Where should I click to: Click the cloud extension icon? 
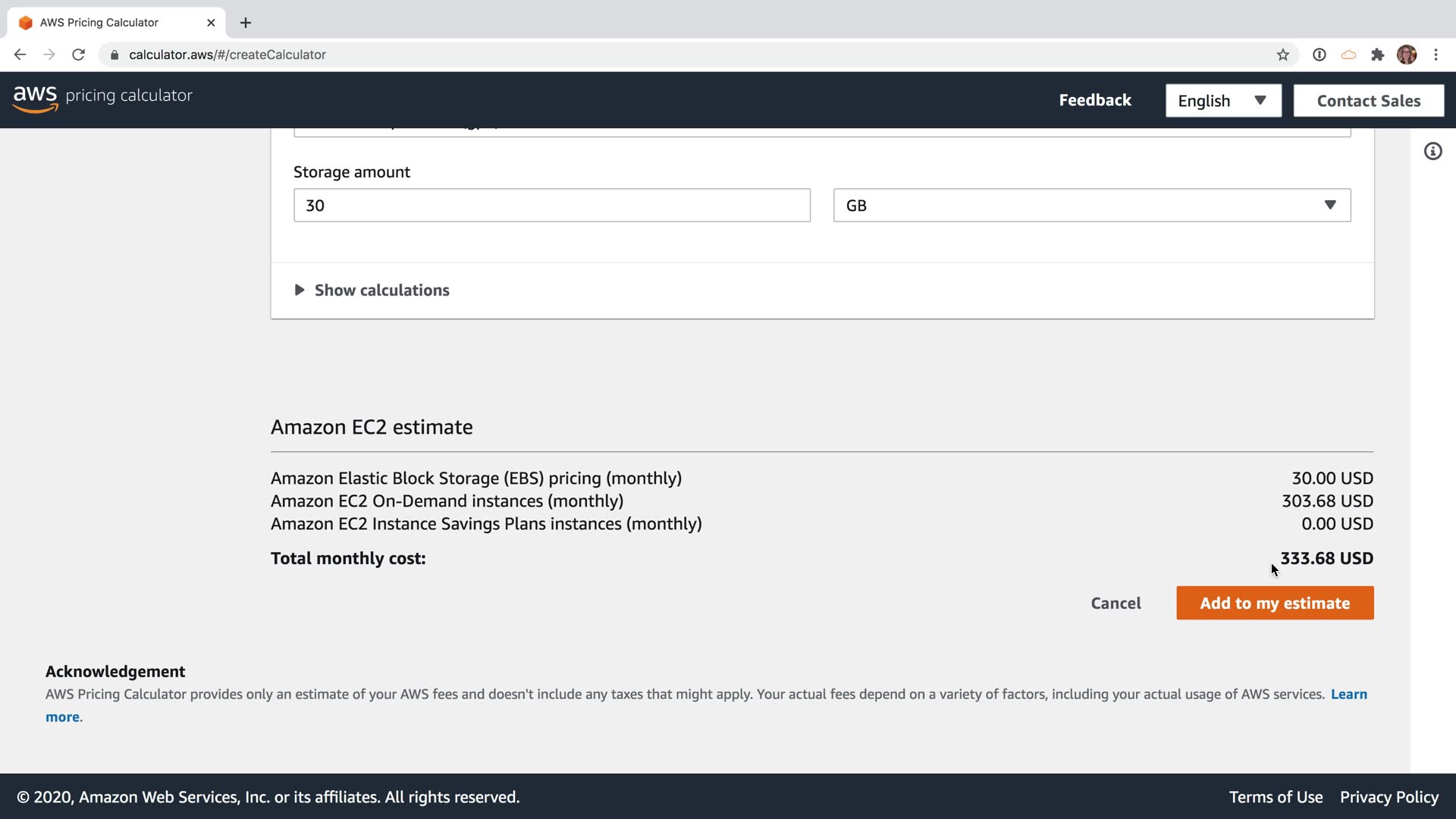[1348, 55]
